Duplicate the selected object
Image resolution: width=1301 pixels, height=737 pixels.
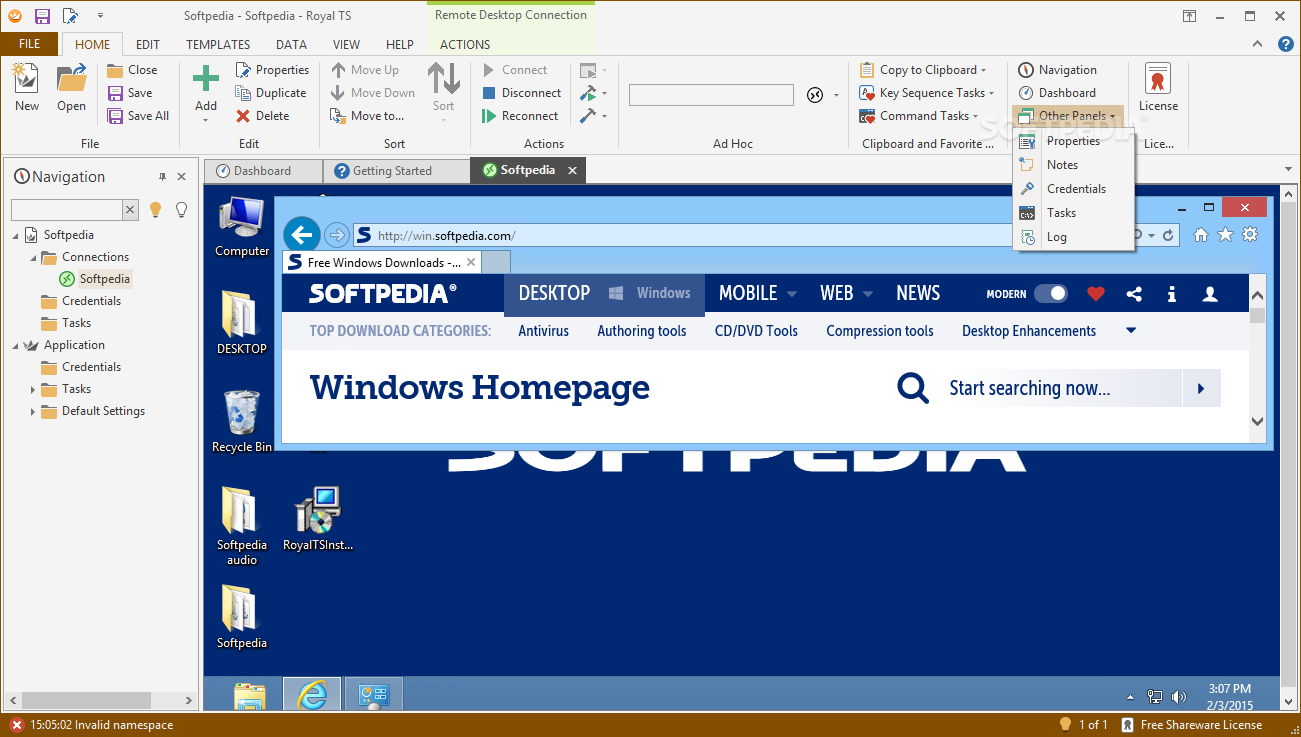point(271,93)
